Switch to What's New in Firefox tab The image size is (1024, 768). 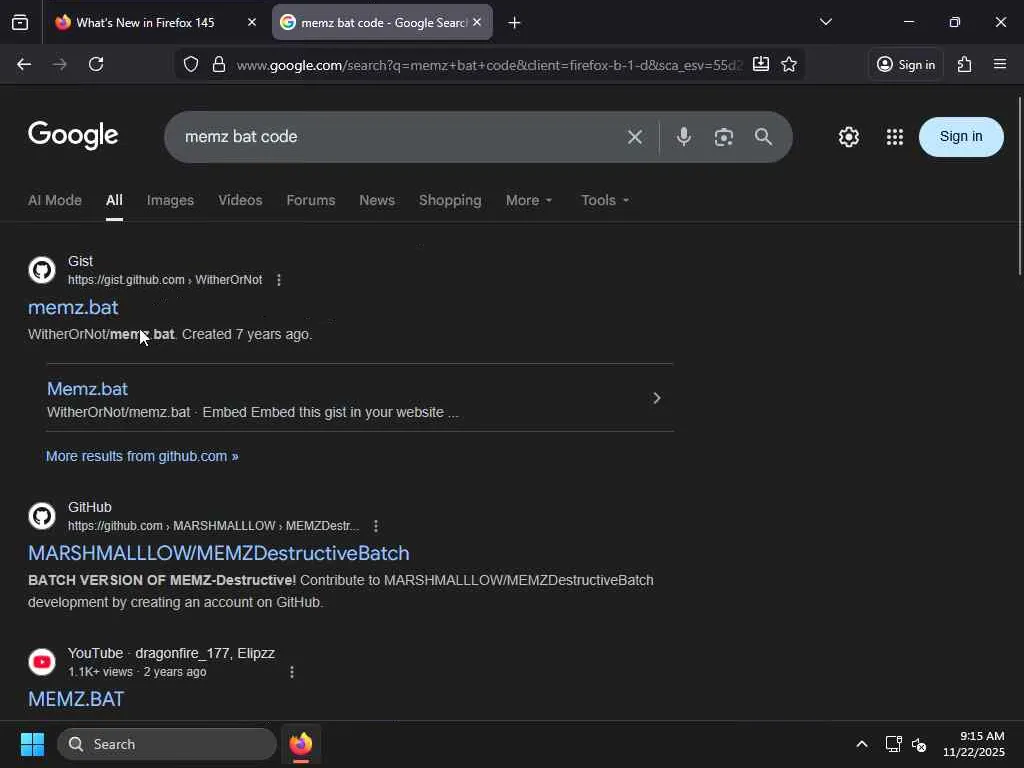tap(155, 22)
